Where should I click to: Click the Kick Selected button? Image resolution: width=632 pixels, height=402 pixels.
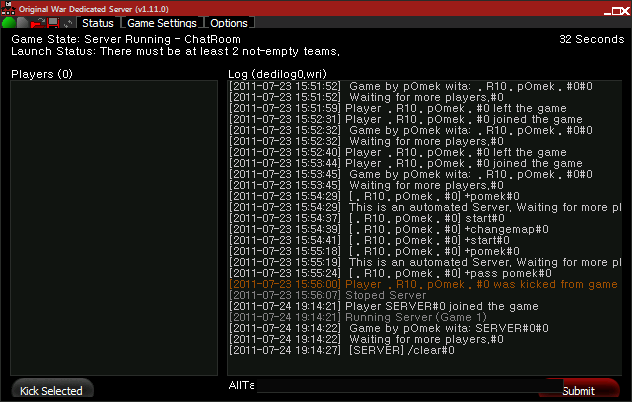coord(52,390)
